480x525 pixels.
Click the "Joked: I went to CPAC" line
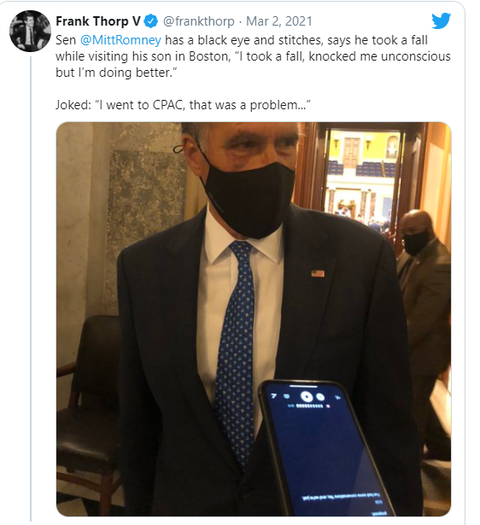183,105
